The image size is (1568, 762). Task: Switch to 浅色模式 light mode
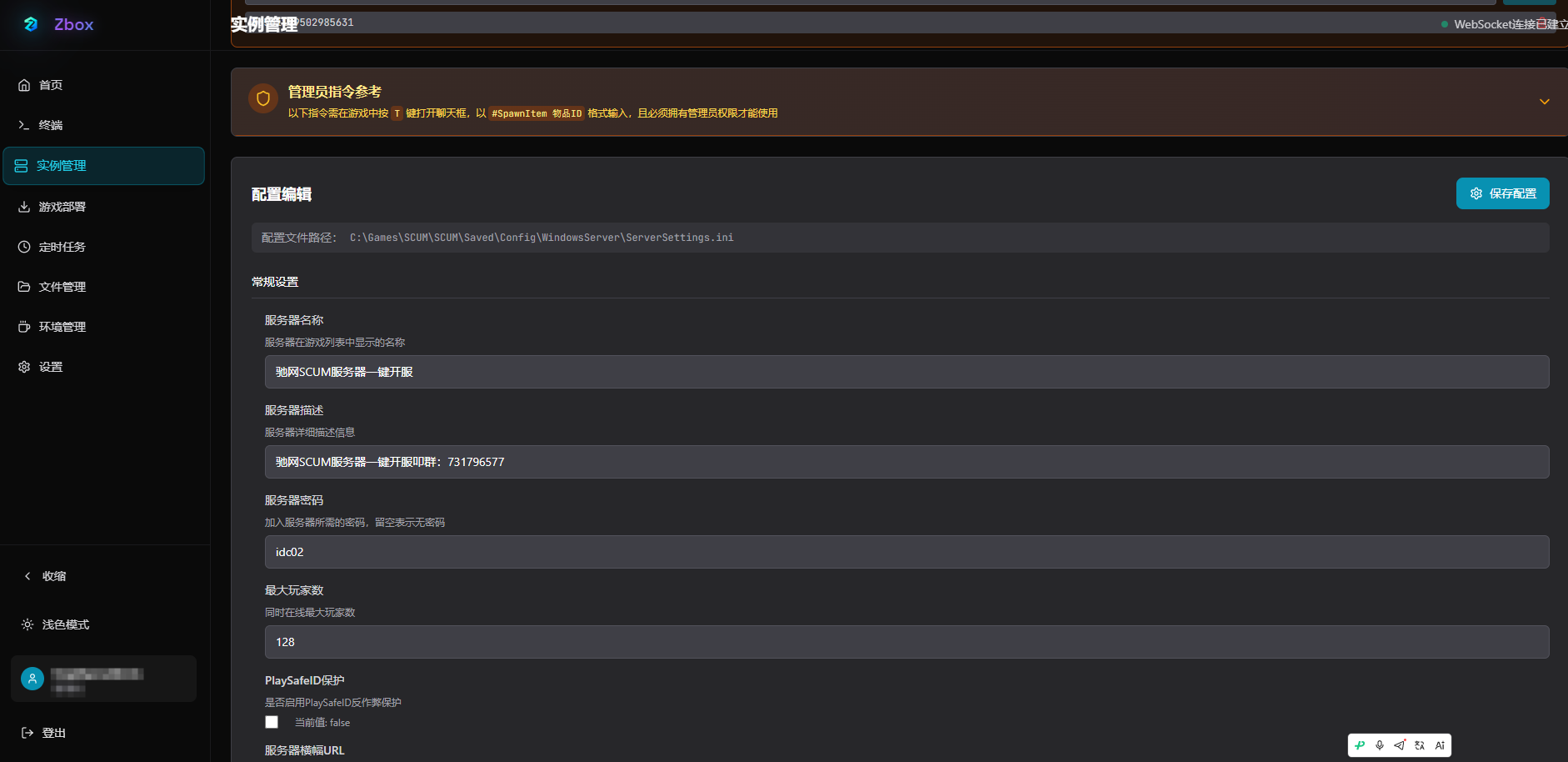(56, 624)
